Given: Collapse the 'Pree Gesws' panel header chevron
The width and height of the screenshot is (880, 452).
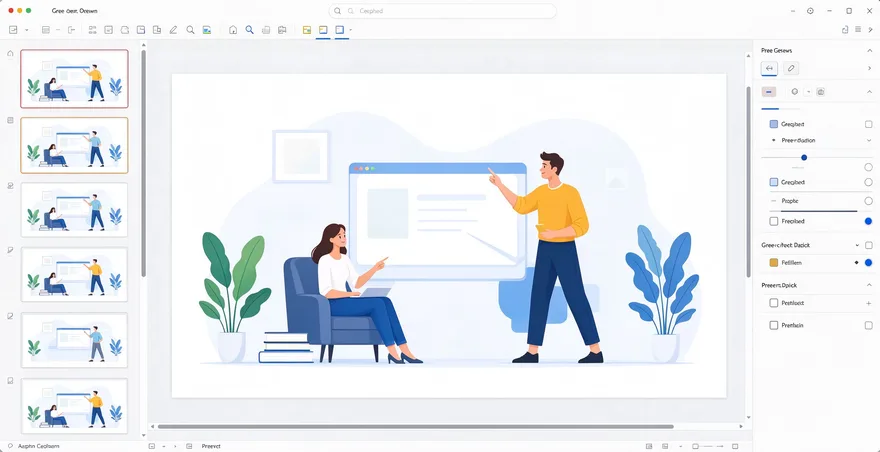Looking at the screenshot, I should pos(869,51).
